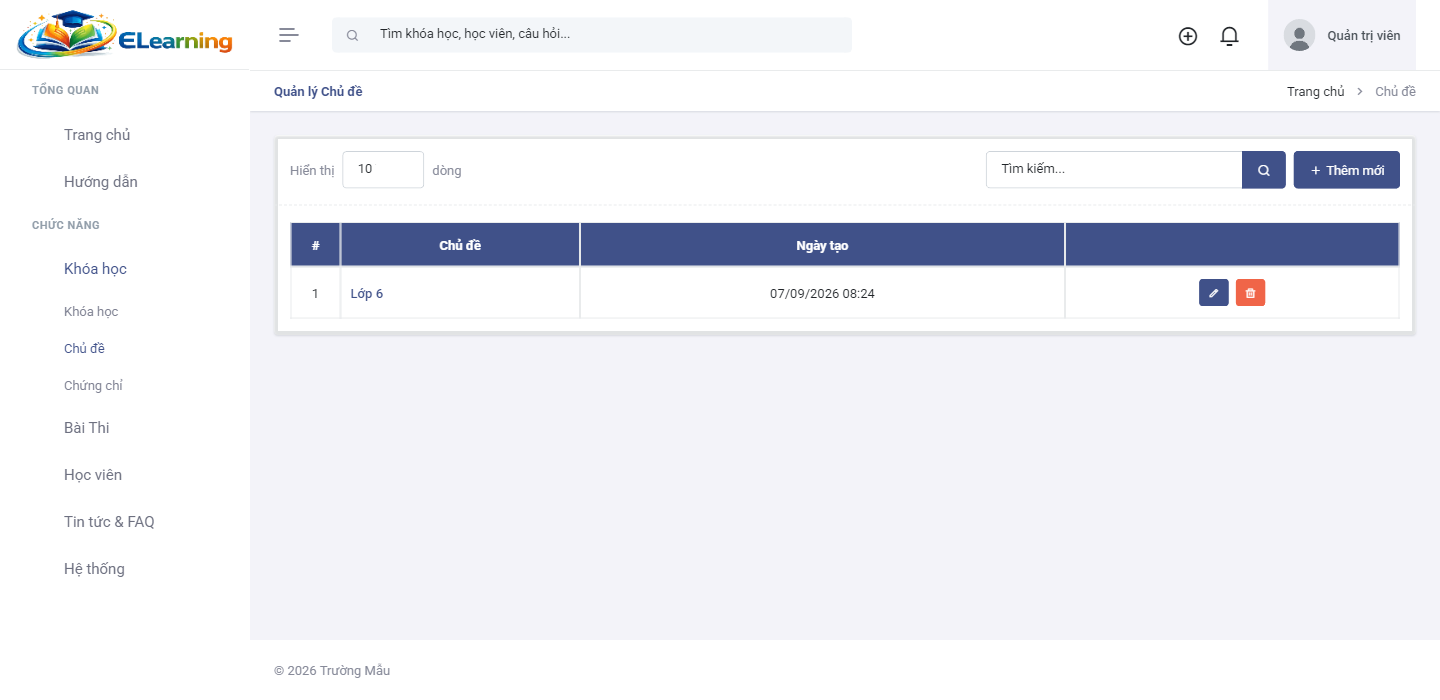1440x700 pixels.
Task: Open the notifications bell icon
Action: tap(1230, 36)
